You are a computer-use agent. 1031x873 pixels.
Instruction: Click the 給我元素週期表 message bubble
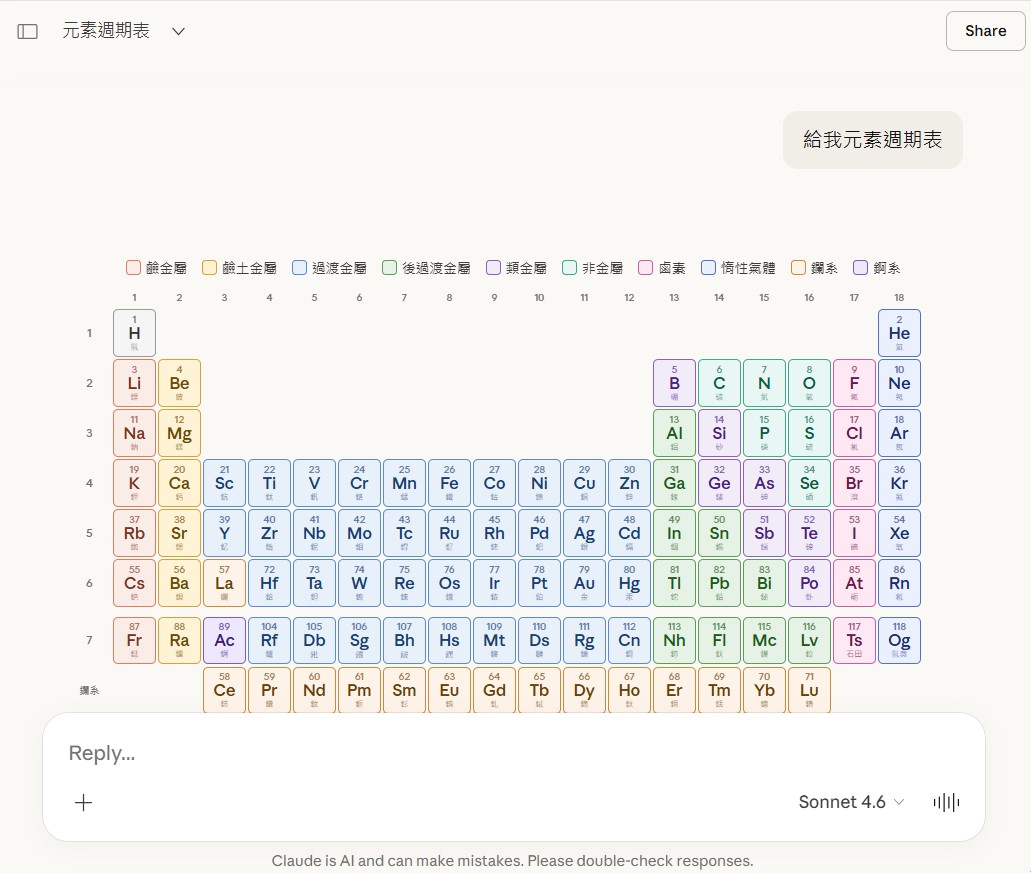pyautogui.click(x=872, y=139)
